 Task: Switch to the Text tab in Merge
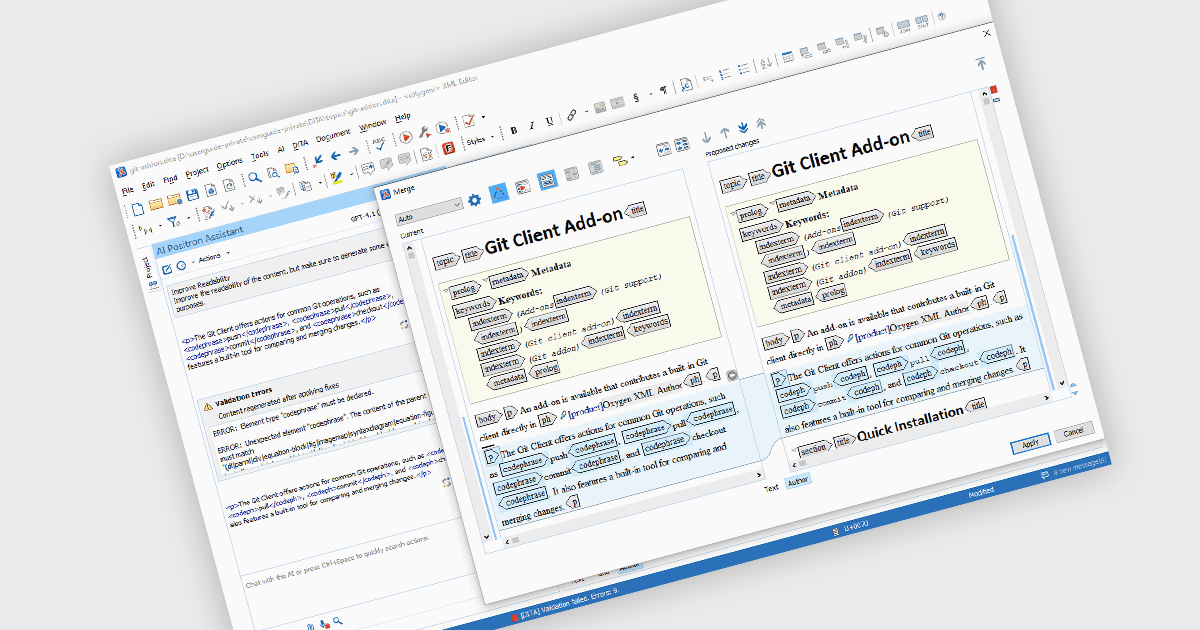click(771, 488)
